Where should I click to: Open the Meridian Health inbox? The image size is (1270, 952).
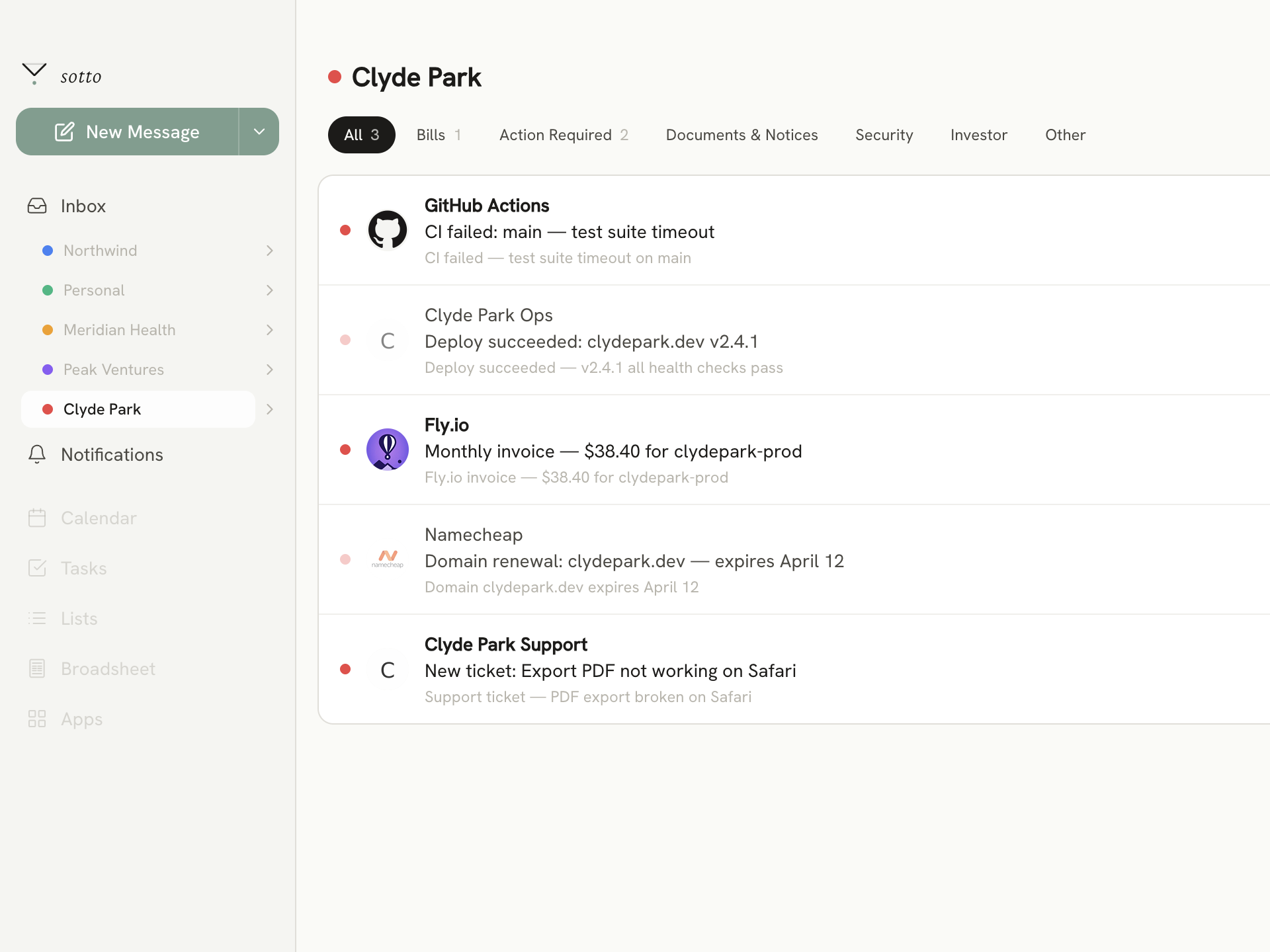click(x=120, y=330)
